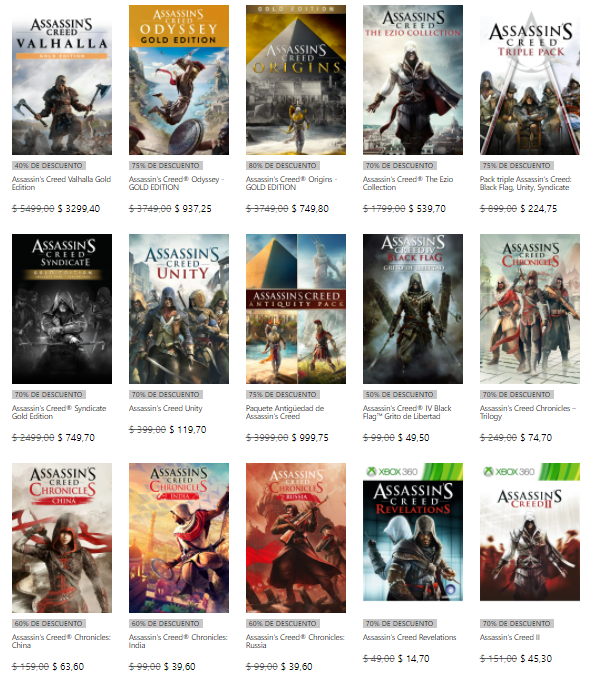
Task: Open the Syndicate Gold Edition cover
Action: click(62, 309)
